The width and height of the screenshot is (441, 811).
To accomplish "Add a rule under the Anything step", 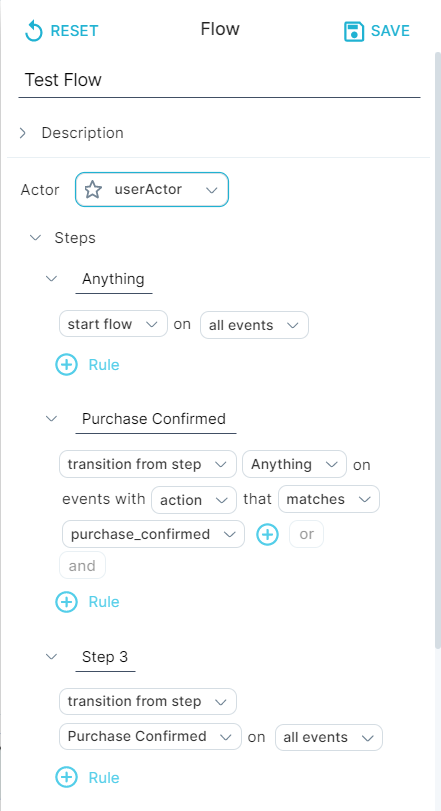I will 87,365.
